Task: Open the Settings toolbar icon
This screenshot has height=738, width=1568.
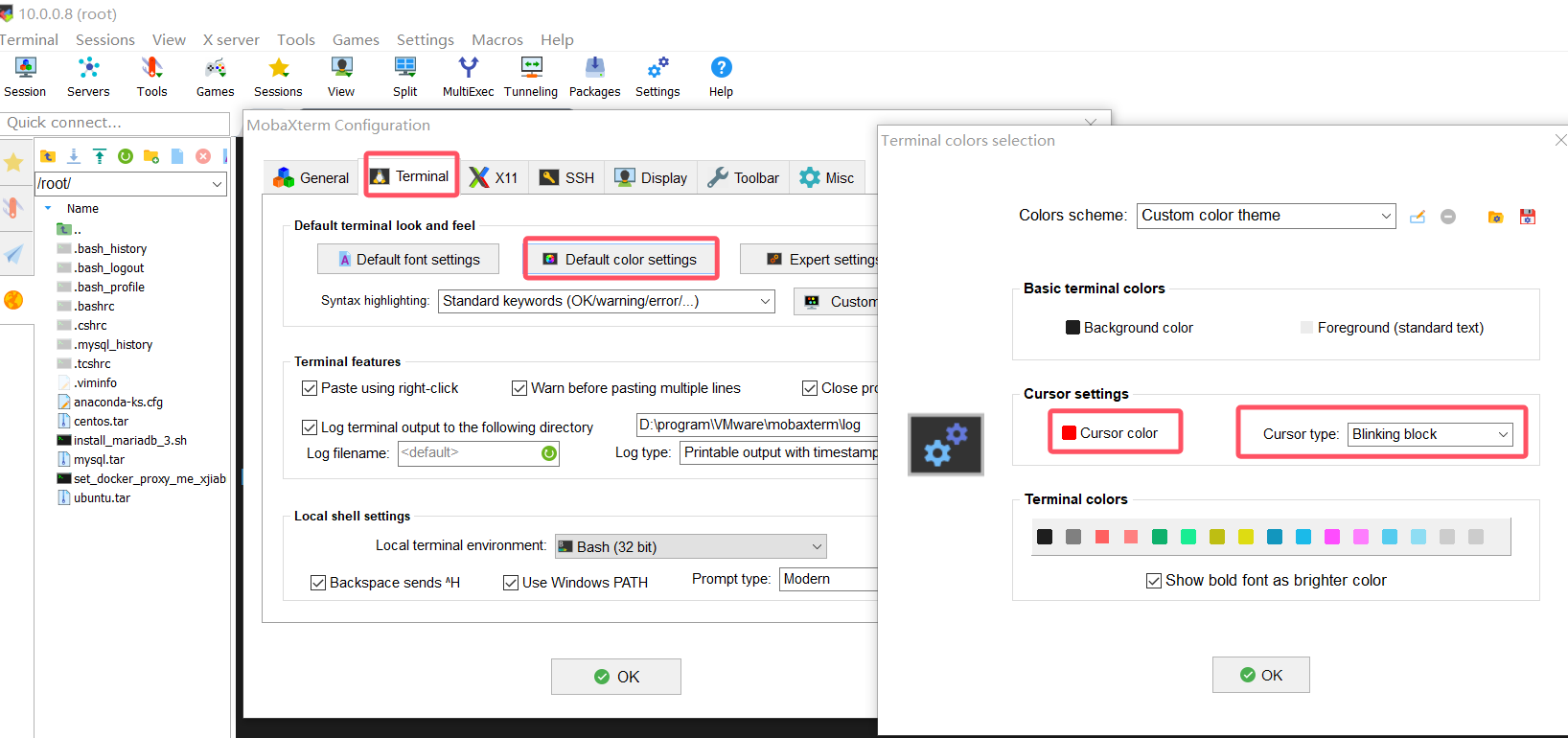Action: point(657,77)
